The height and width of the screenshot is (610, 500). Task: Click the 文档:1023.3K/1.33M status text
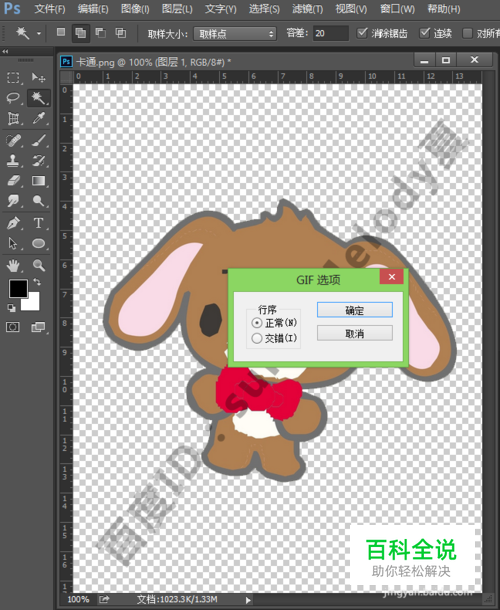(x=177, y=599)
